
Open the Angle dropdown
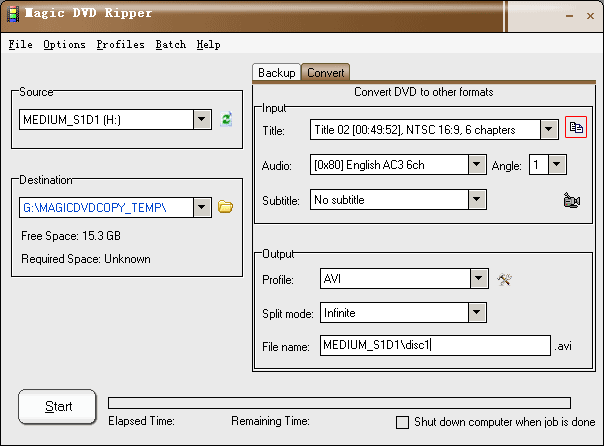point(557,164)
